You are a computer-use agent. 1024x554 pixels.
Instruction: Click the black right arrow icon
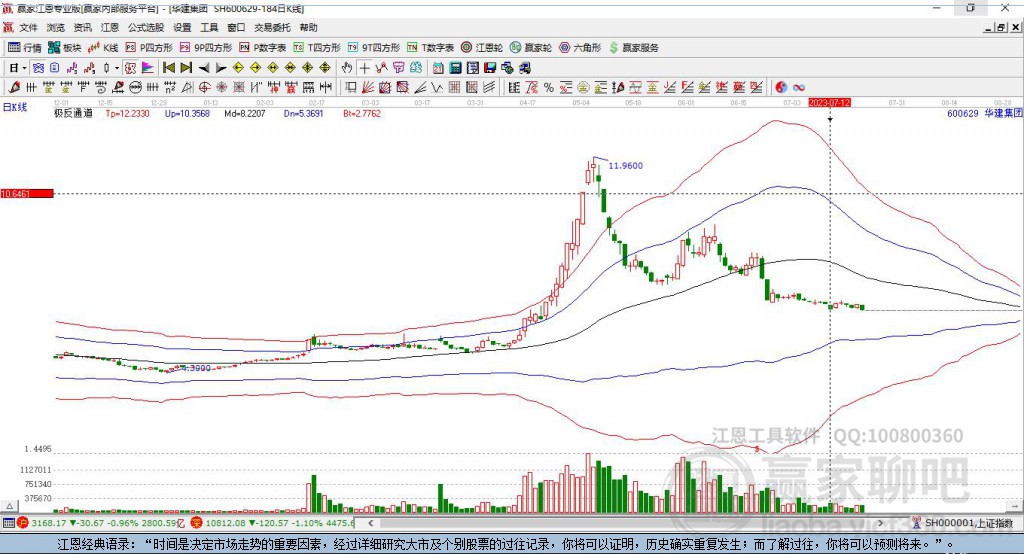point(221,68)
